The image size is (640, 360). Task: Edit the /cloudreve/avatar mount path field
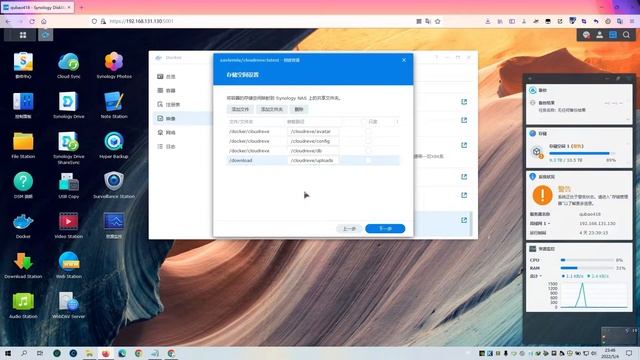point(313,131)
